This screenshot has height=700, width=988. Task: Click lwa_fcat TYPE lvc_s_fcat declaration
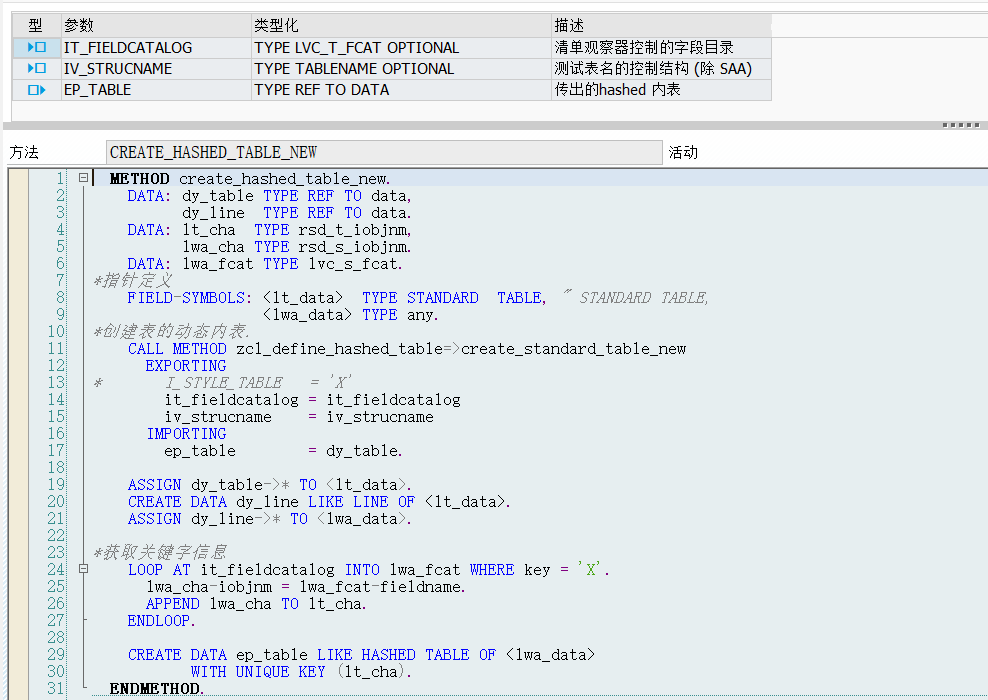292,264
